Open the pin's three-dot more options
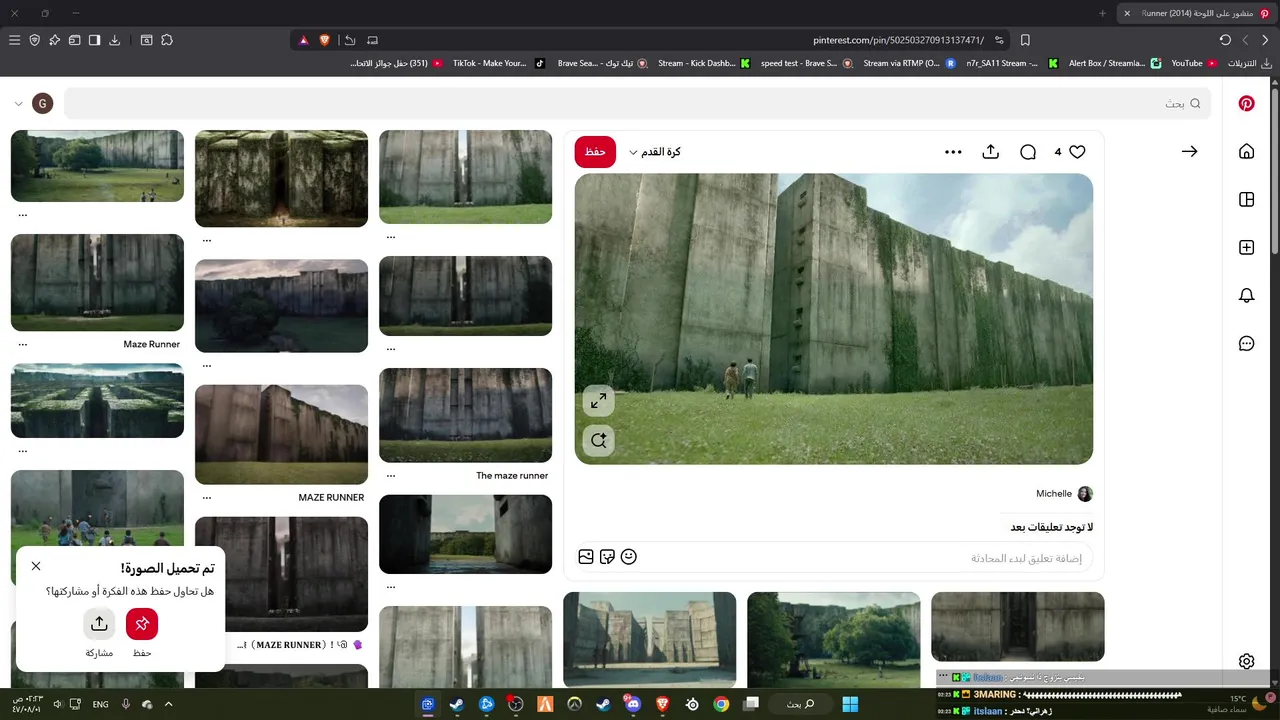This screenshot has width=1280, height=720. point(953,152)
